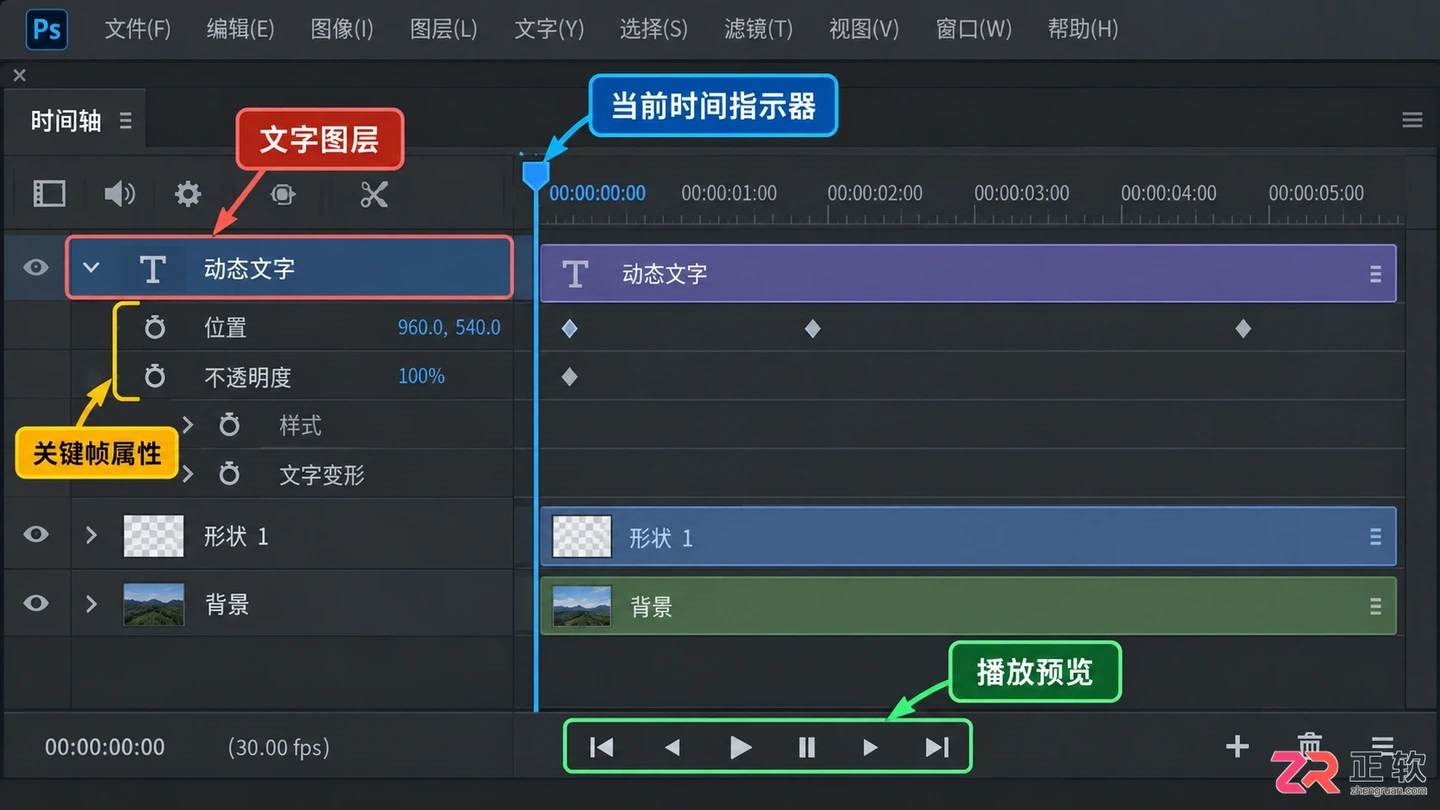Open the 编辑(E) menu
This screenshot has width=1440, height=810.
tap(240, 29)
